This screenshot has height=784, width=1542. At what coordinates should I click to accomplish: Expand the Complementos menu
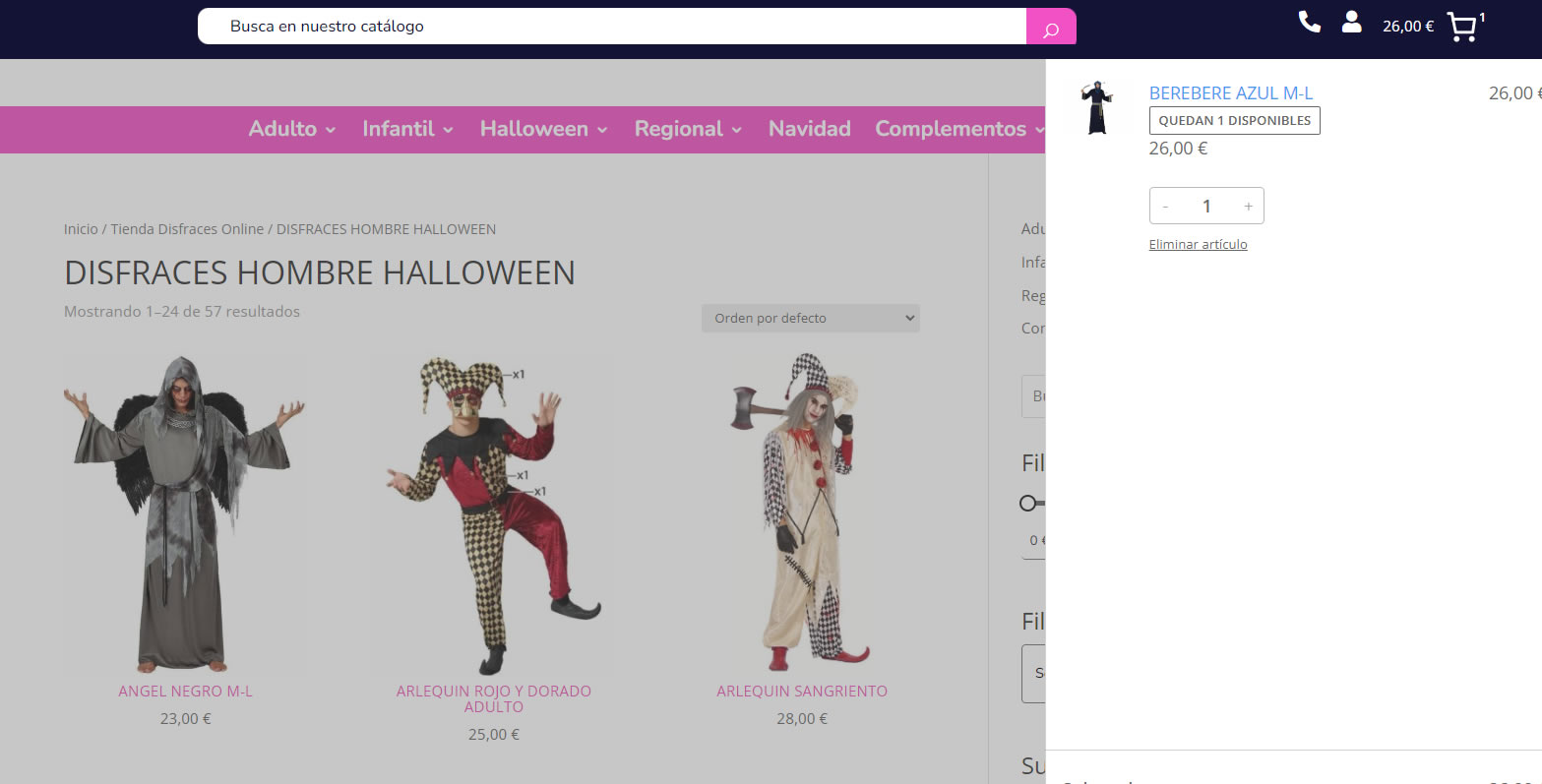(959, 129)
